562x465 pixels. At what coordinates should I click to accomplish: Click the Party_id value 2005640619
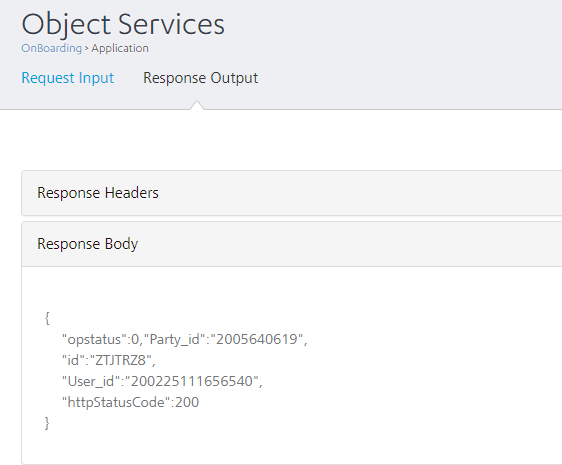coord(257,339)
